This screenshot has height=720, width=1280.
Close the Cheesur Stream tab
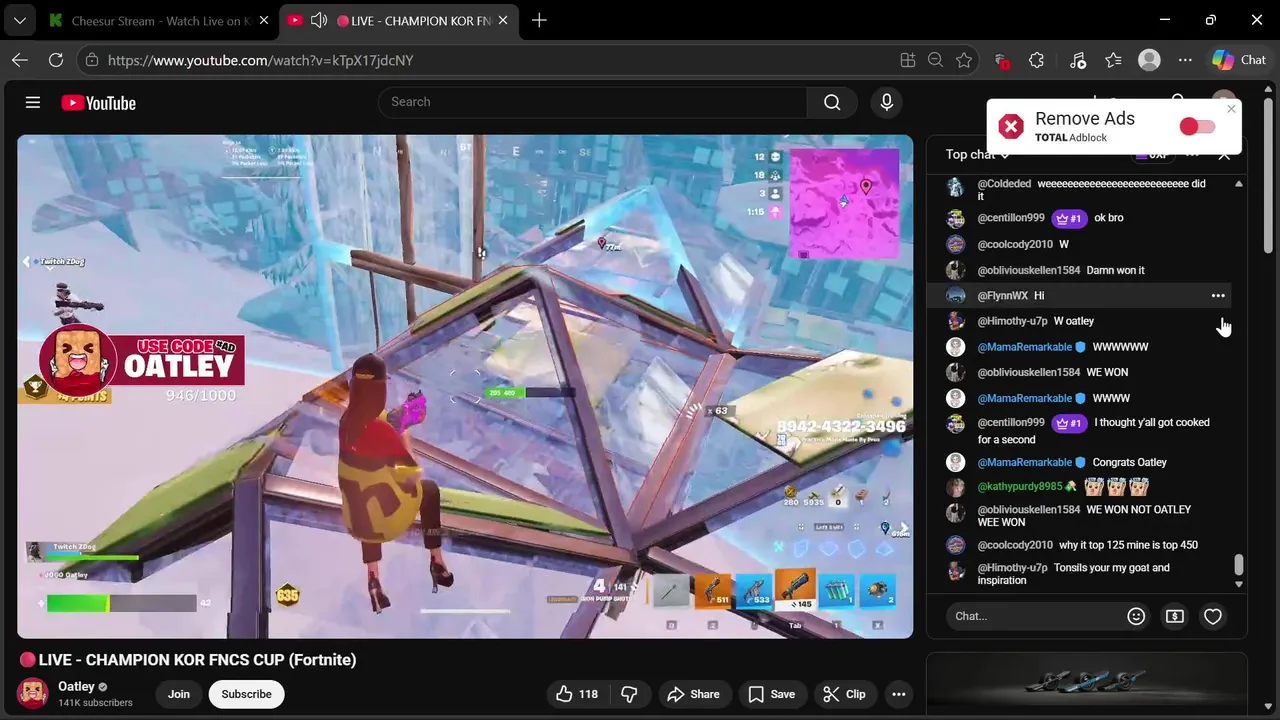[x=264, y=20]
